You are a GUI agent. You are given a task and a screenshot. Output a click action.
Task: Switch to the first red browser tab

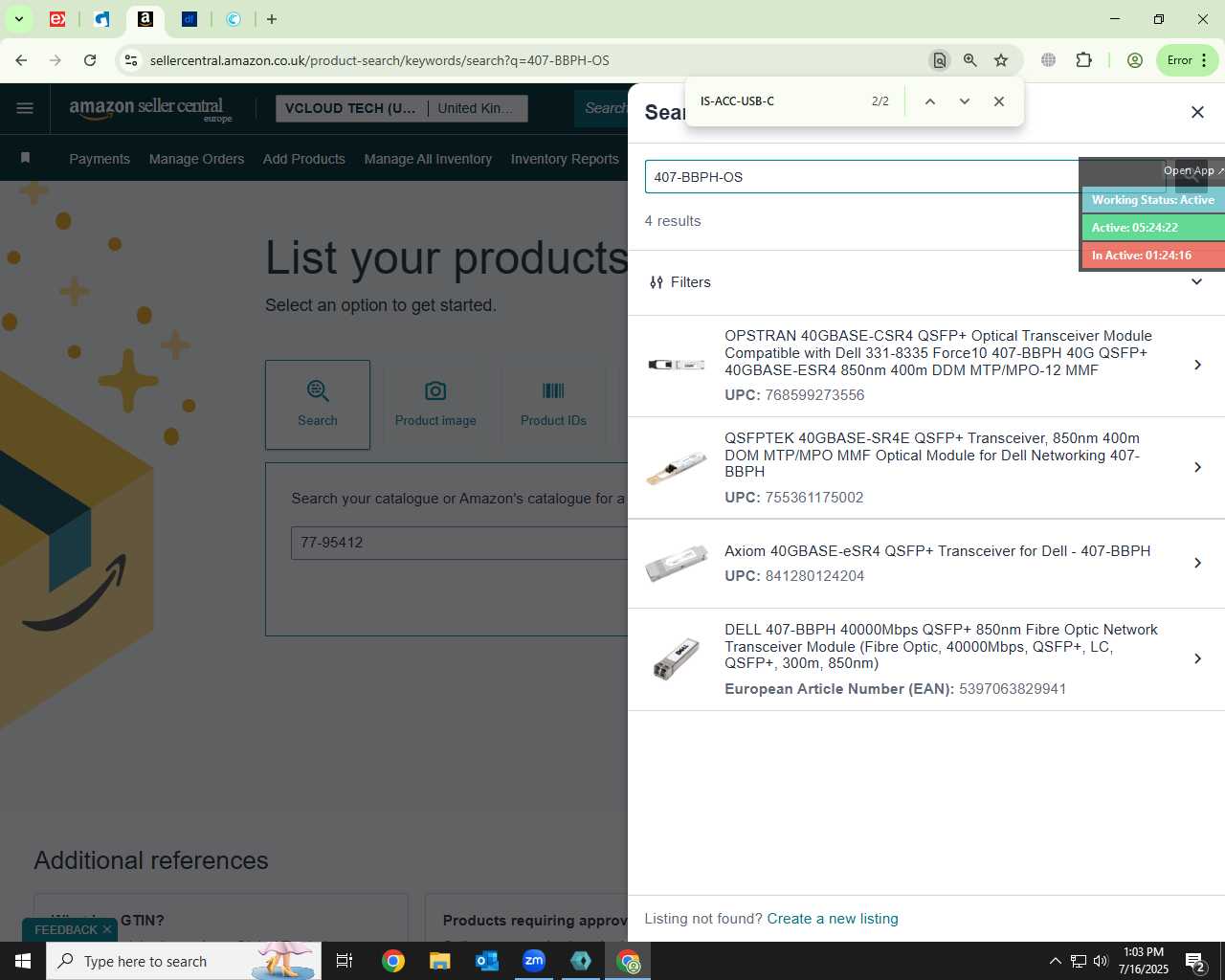pos(57,19)
